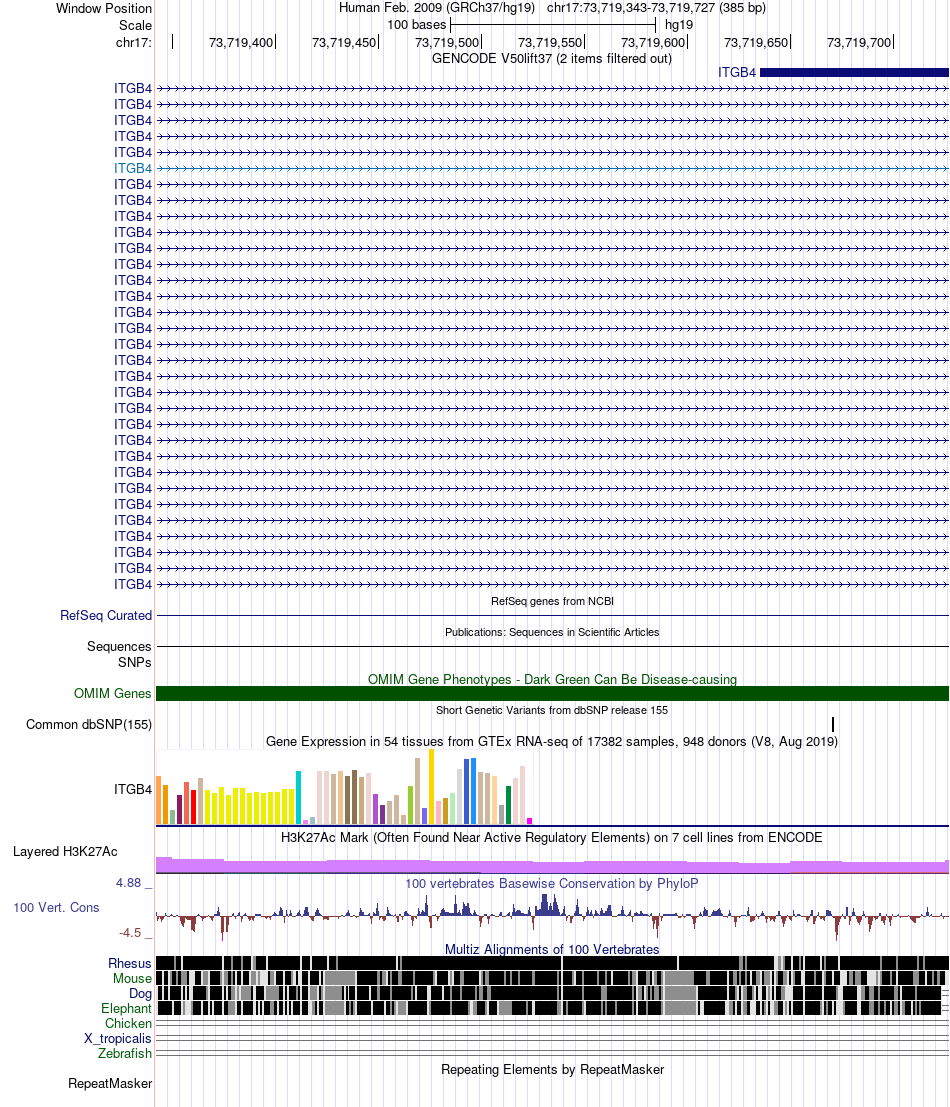Click Publications: Sequences in Scientific Articles title
This screenshot has height=1107, width=950.
click(x=552, y=632)
